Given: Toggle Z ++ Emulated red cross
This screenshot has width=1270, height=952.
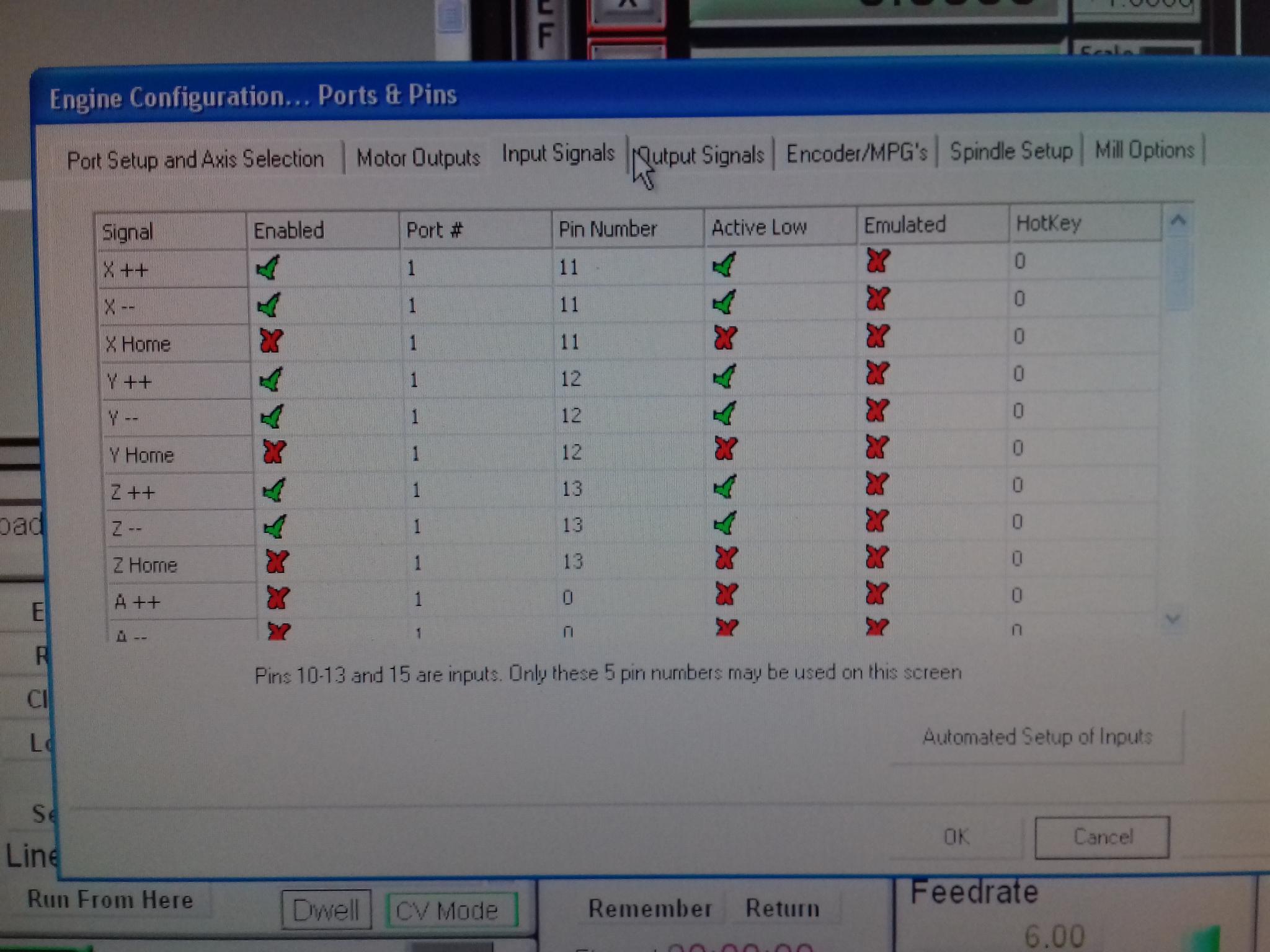Looking at the screenshot, I should coord(876,483).
